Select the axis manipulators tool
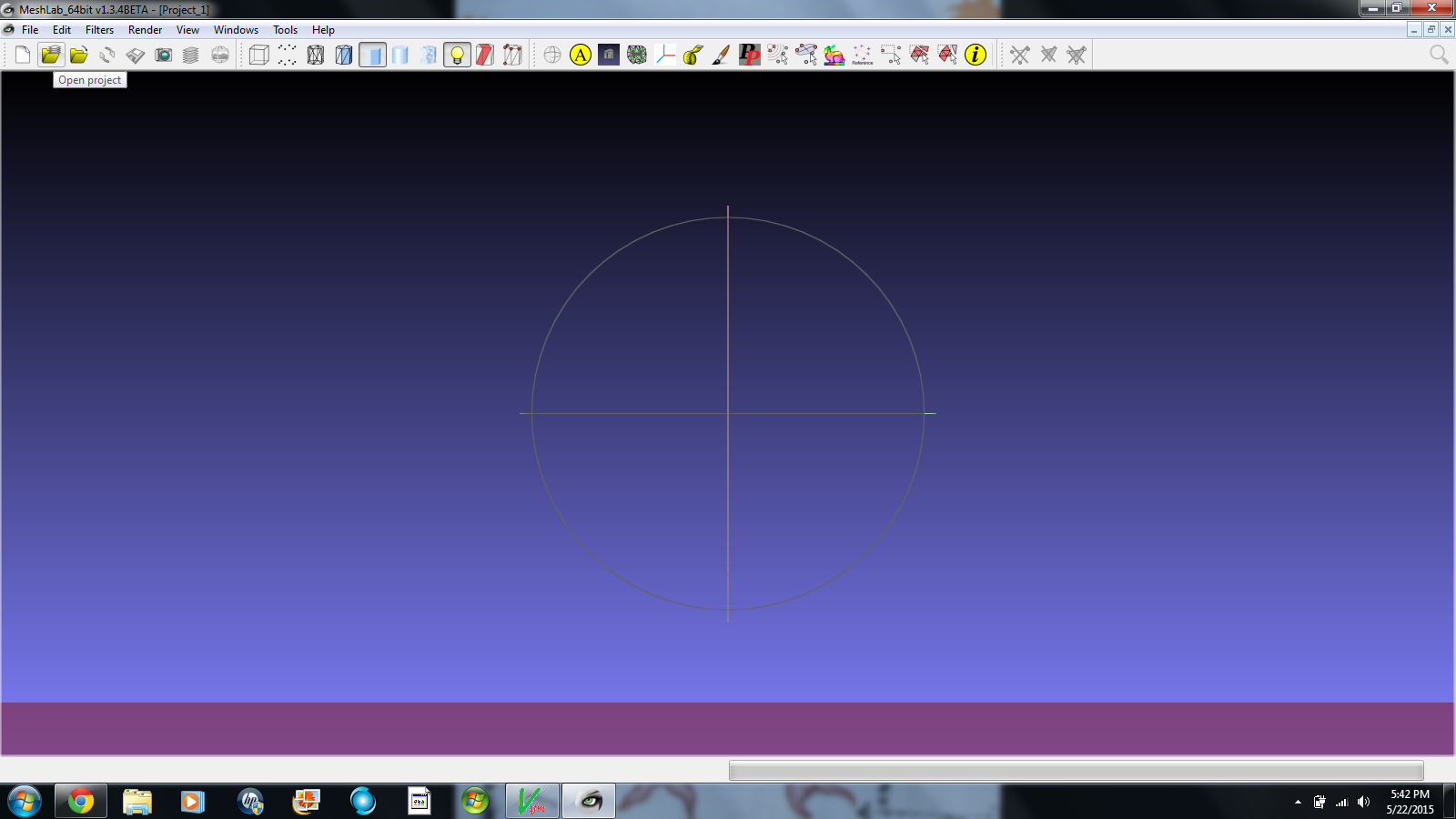1456x819 pixels. (665, 55)
